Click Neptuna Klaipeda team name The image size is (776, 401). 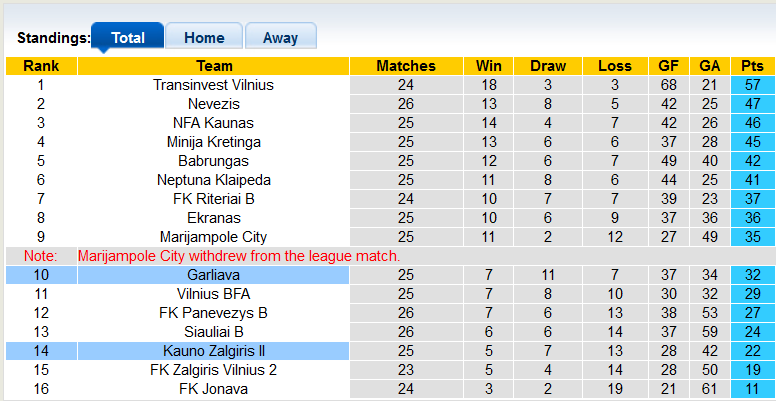pyautogui.click(x=214, y=180)
